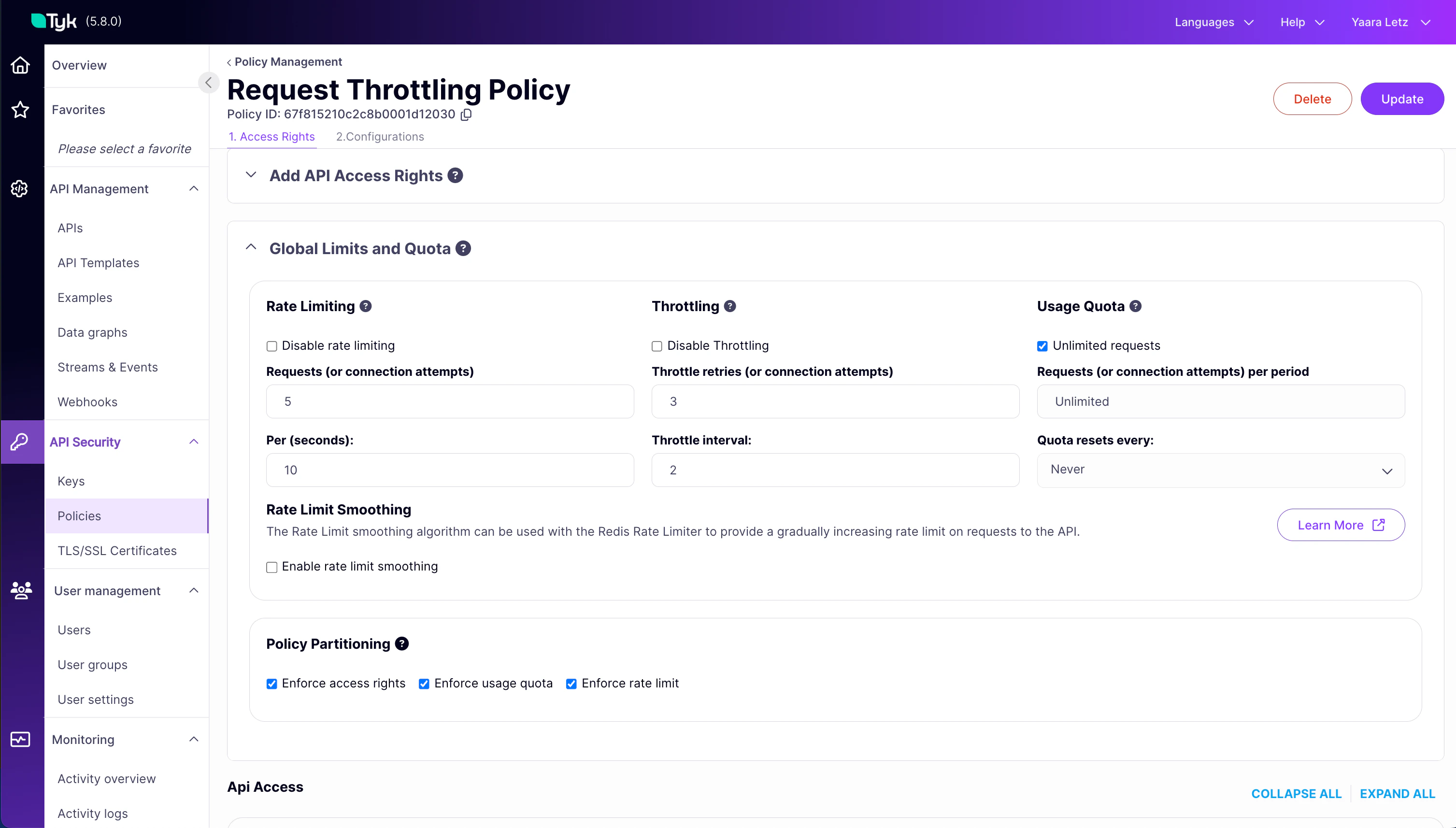
Task: Open the User management icon in sidebar
Action: click(20, 591)
